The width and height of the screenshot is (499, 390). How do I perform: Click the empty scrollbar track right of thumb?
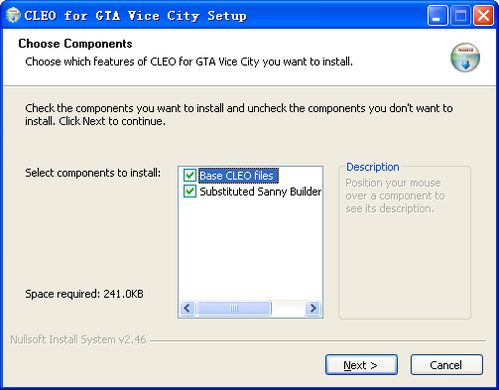pyautogui.click(x=289, y=308)
